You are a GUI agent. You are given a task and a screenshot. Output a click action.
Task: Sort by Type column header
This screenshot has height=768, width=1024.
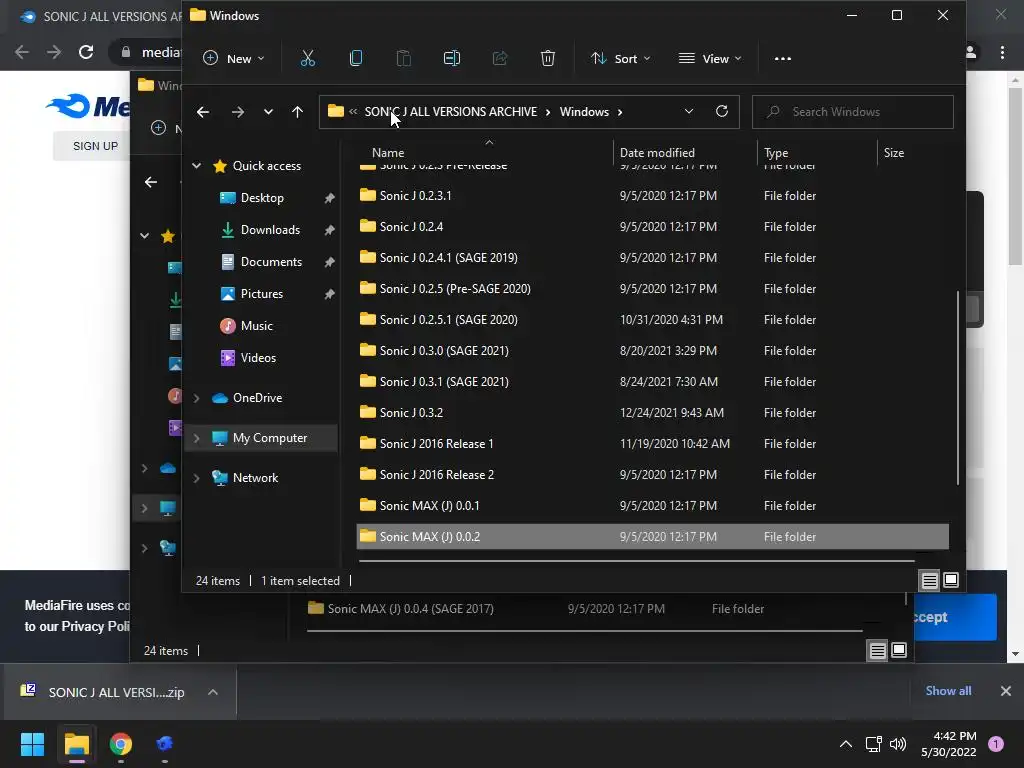pos(776,153)
